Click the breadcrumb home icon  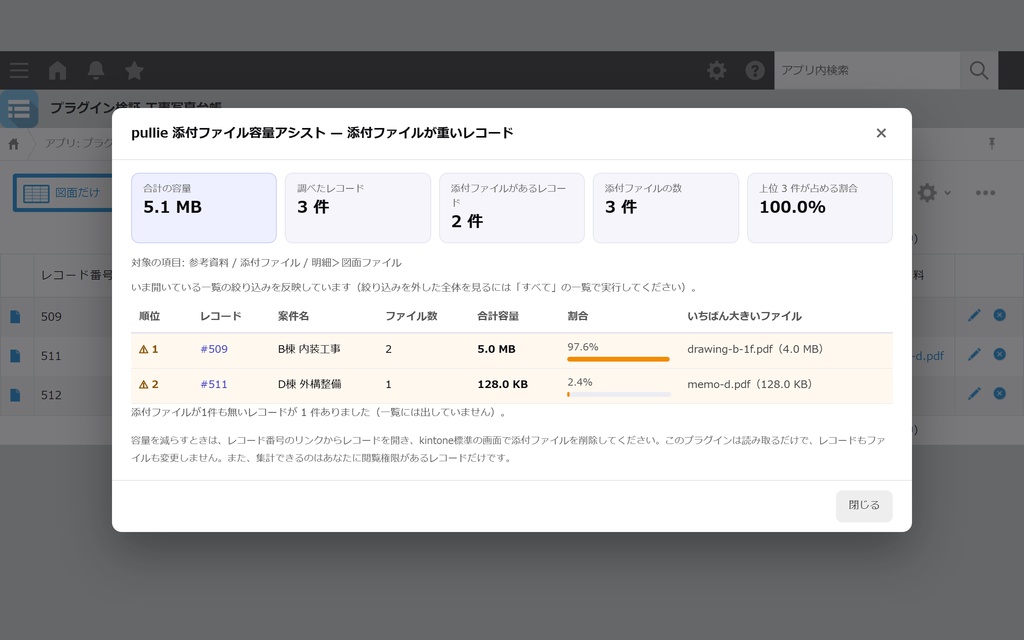(x=14, y=144)
